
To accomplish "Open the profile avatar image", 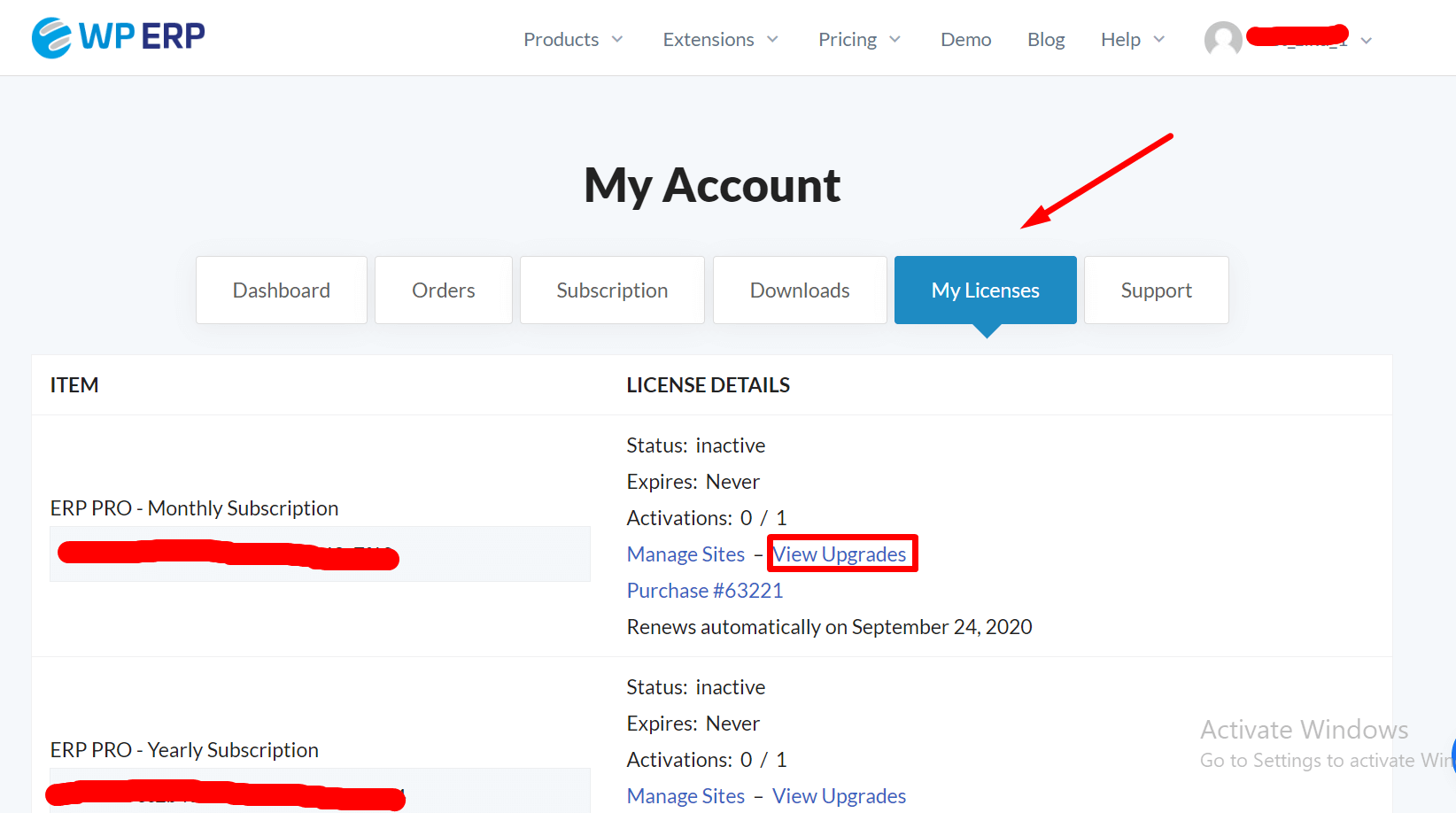I will pos(1223,38).
